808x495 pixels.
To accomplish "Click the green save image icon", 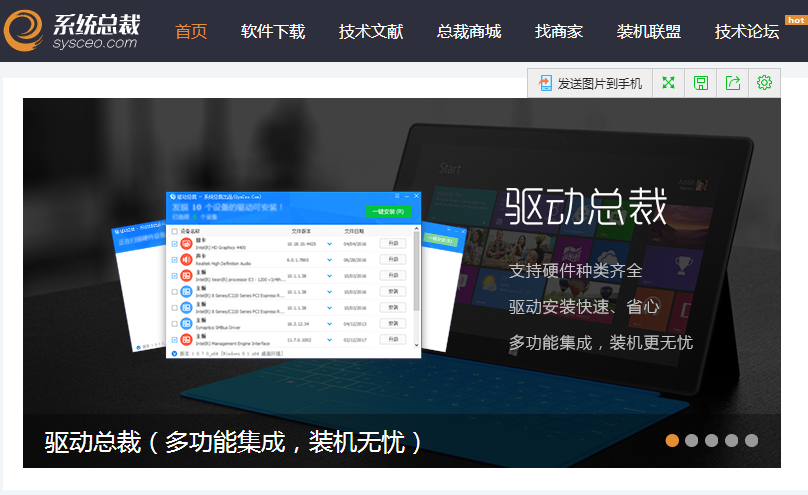I will pyautogui.click(x=701, y=82).
